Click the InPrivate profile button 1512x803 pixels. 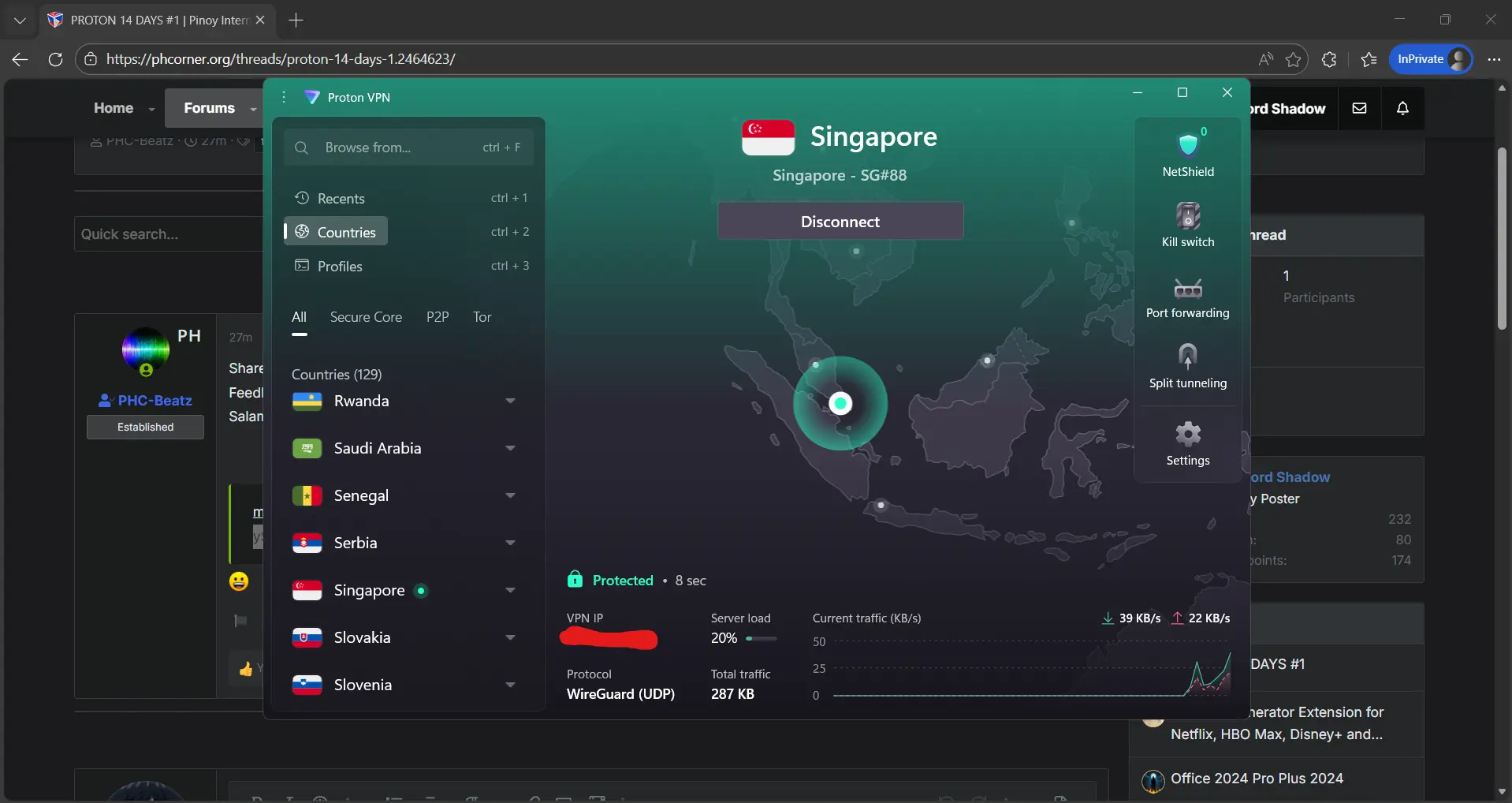coord(1431,59)
